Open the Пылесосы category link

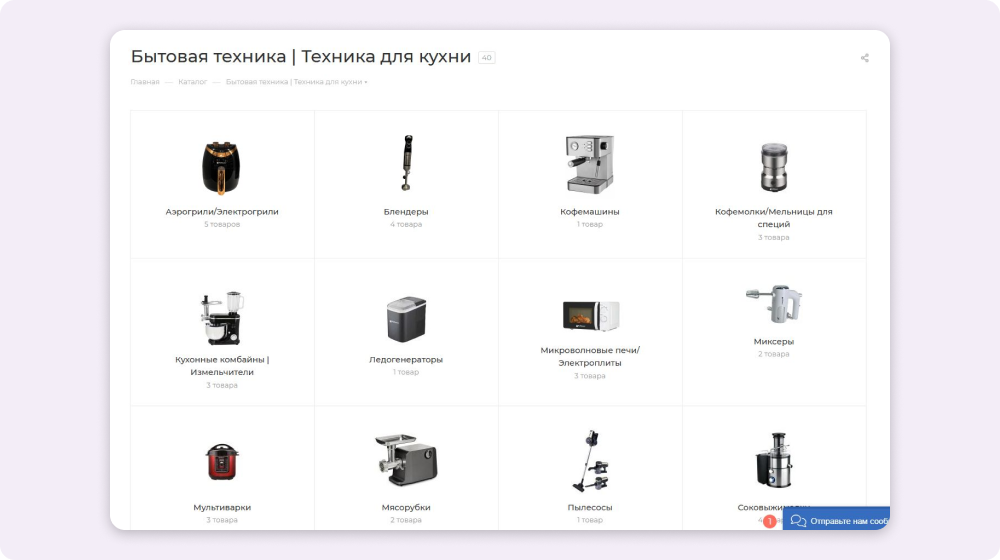[x=590, y=508]
